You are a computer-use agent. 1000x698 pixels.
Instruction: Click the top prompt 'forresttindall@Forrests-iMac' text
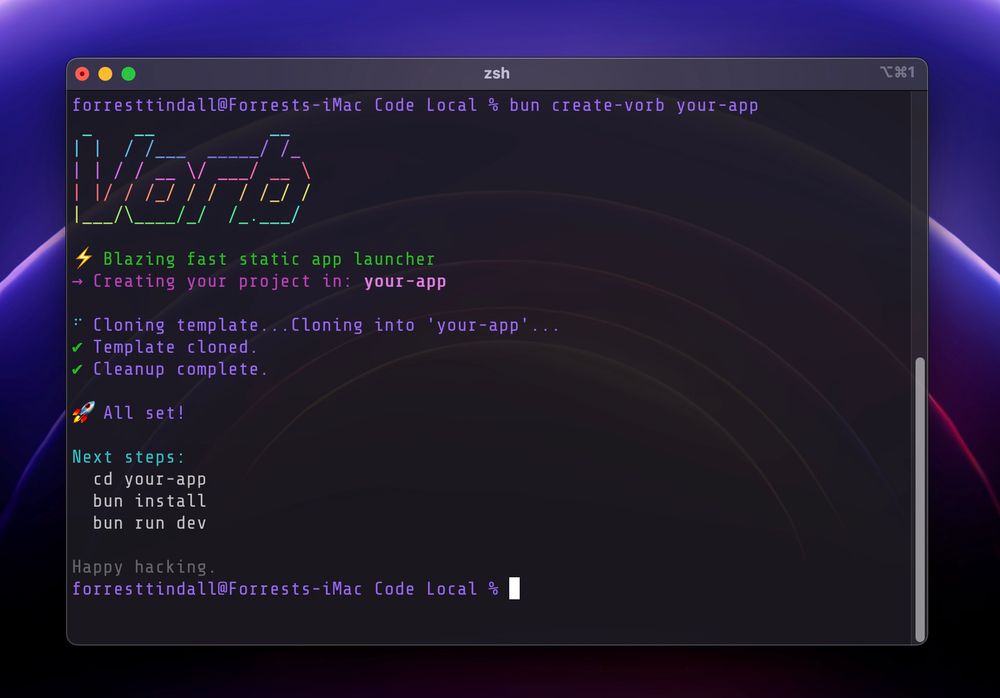pos(217,105)
